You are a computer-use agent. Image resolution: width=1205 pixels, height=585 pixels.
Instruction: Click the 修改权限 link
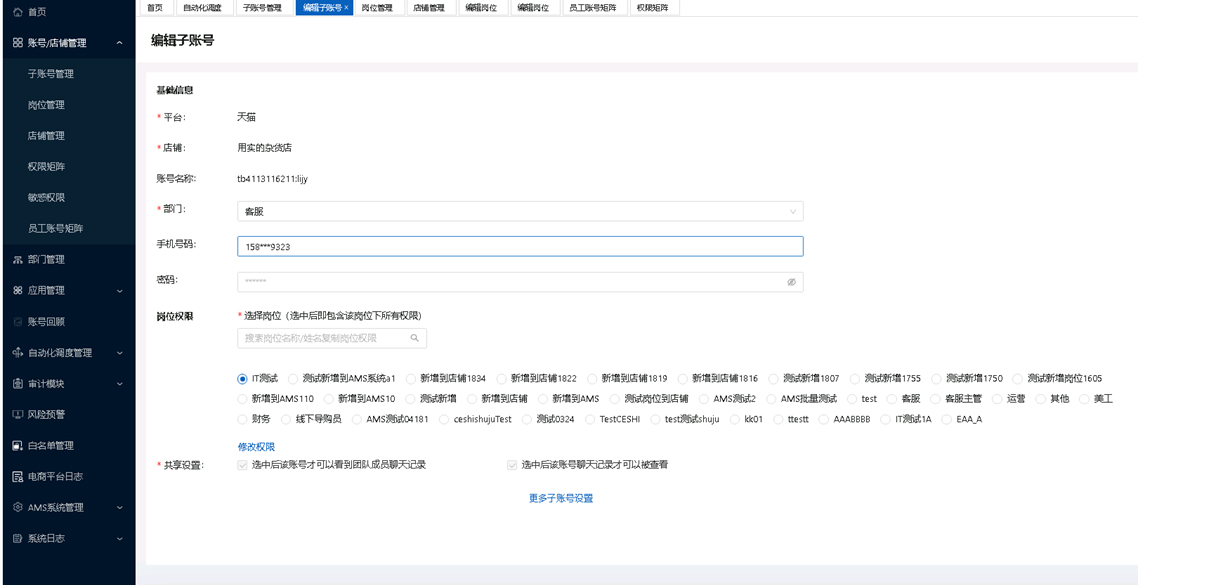(x=256, y=447)
